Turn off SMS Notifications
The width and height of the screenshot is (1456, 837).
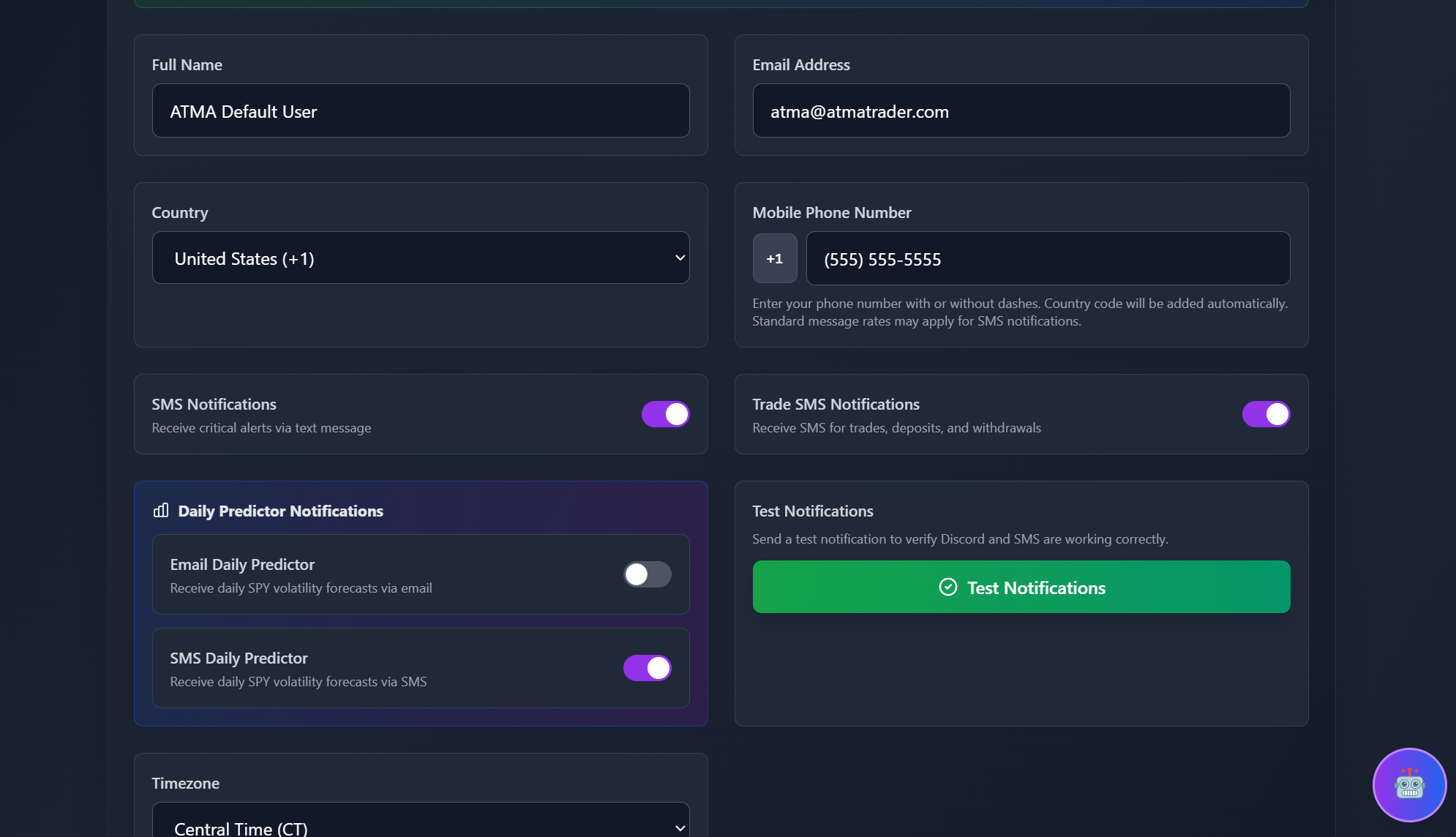(665, 413)
